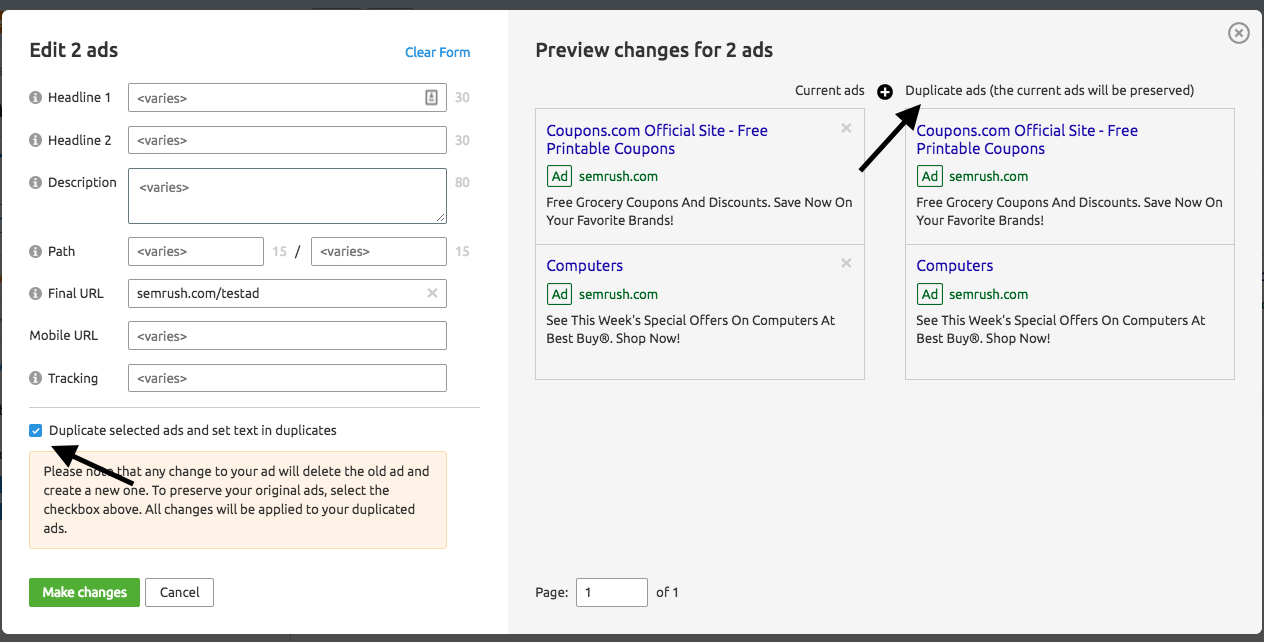This screenshot has width=1264, height=642.
Task: Click the Final URL info icon
Action: pyautogui.click(x=36, y=294)
